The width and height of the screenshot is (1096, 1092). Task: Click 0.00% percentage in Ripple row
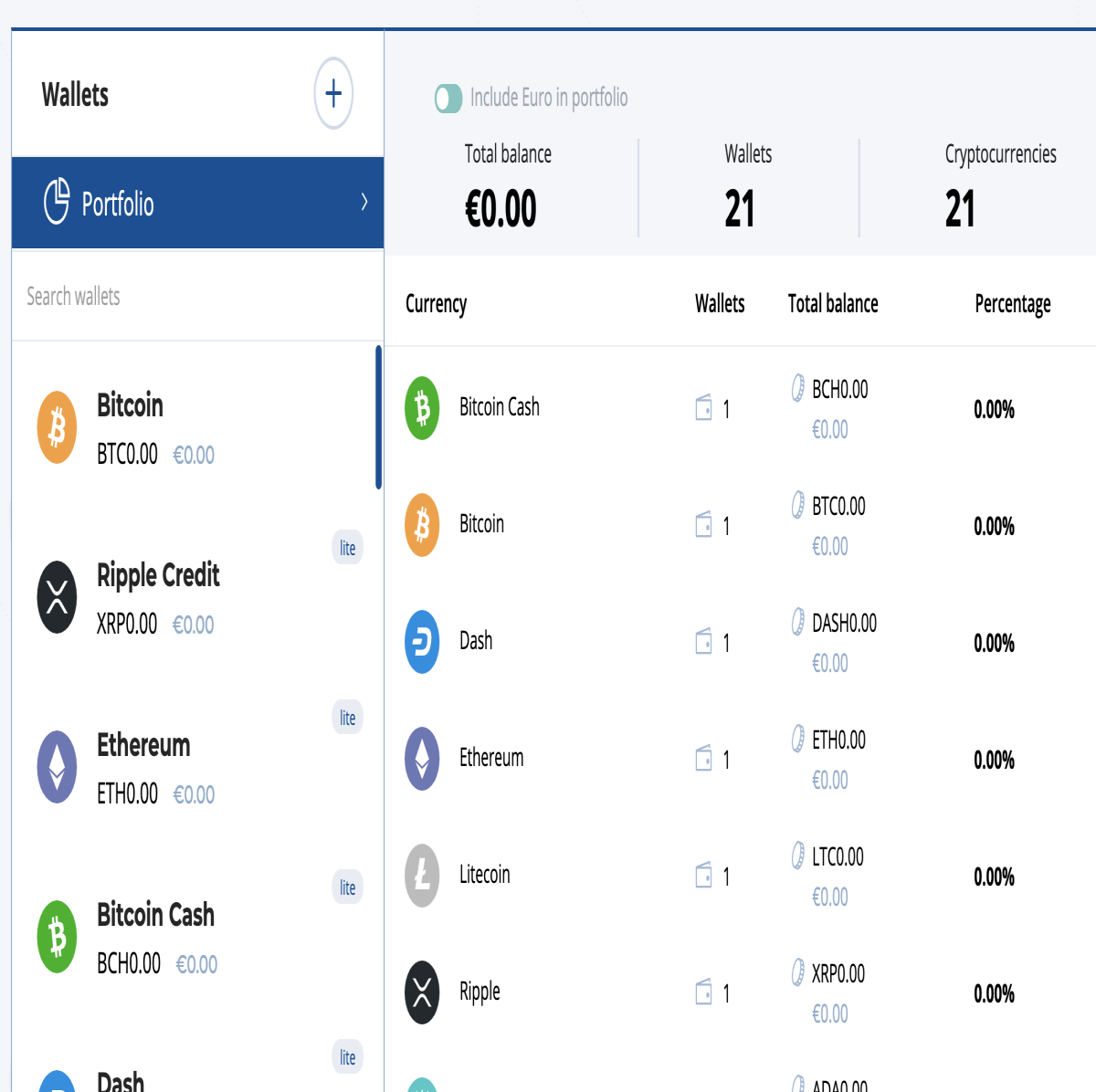click(994, 993)
